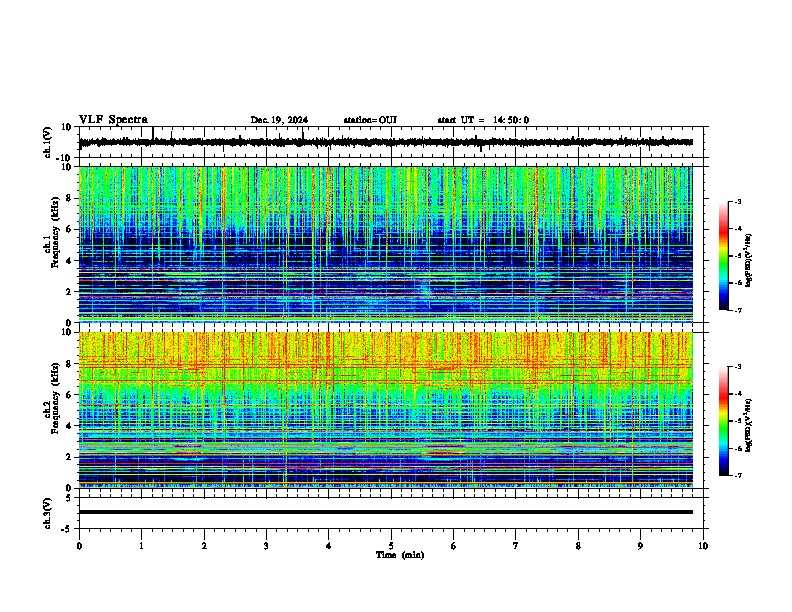Image resolution: width=792 pixels, height=612 pixels.
Task: Click the ch.1 spectrogram color scale bar
Action: (724, 256)
